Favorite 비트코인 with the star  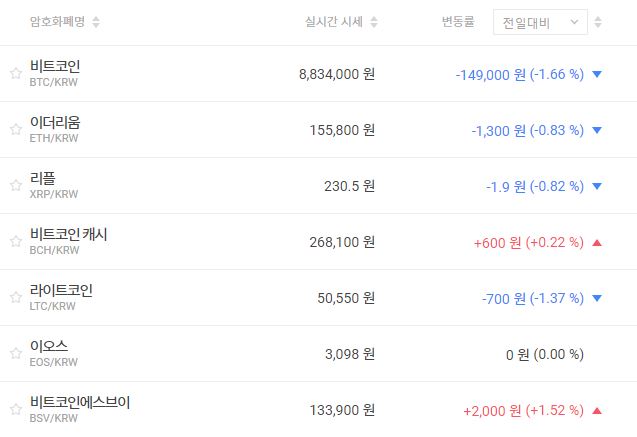[x=15, y=73]
